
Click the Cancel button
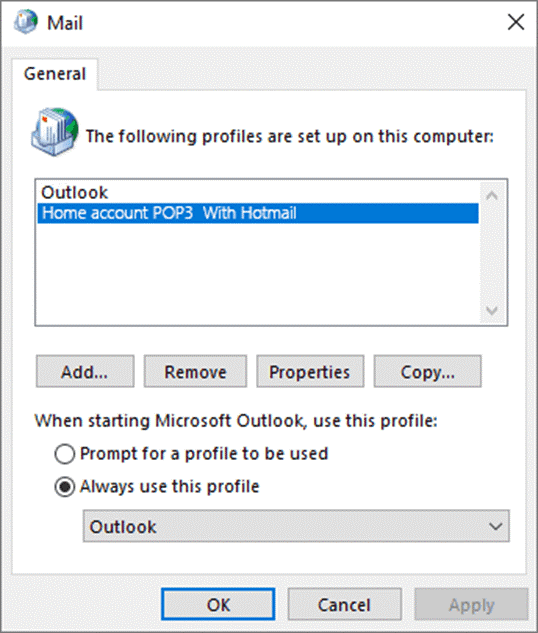click(x=344, y=604)
